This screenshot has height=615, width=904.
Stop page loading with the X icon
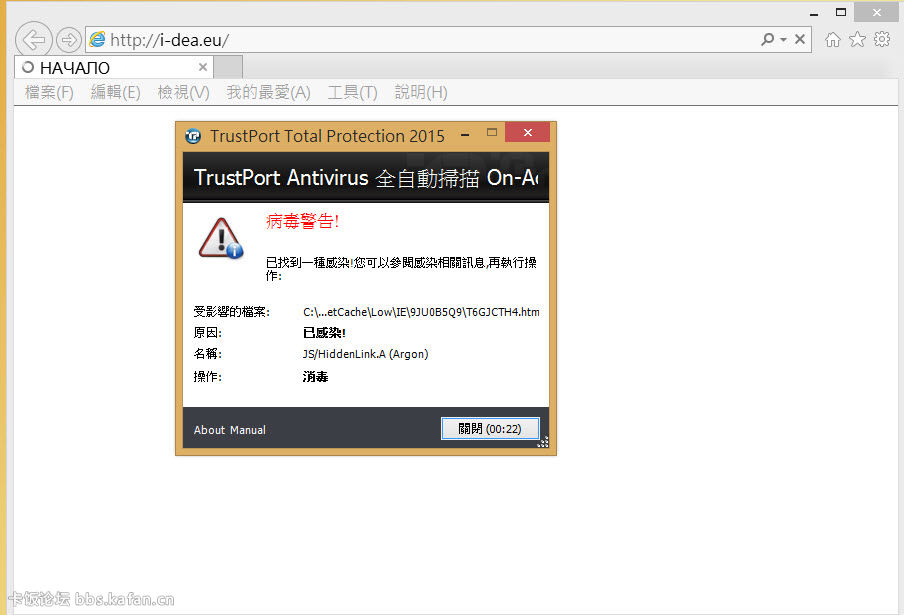[x=800, y=40]
